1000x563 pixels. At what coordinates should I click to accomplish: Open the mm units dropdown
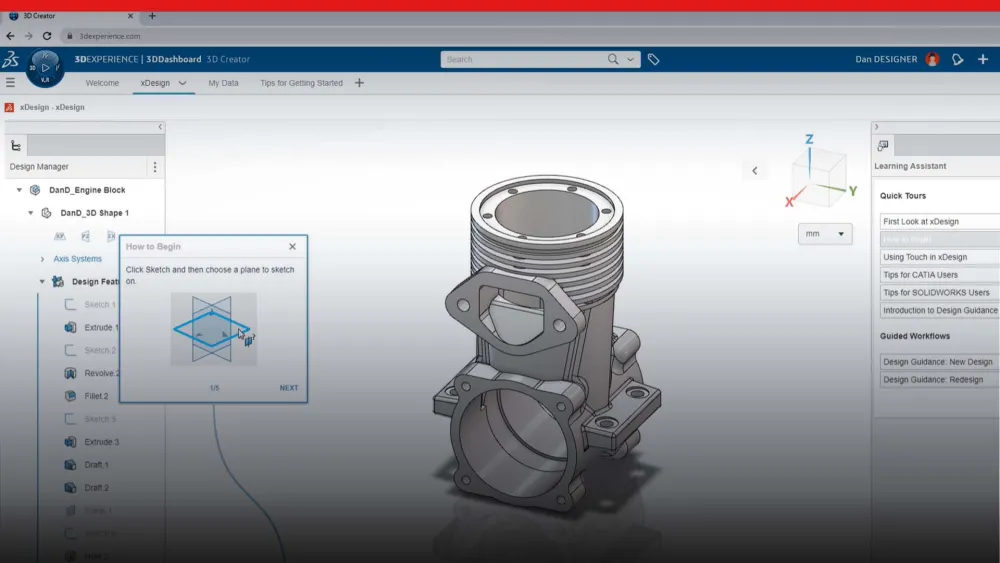tap(825, 234)
